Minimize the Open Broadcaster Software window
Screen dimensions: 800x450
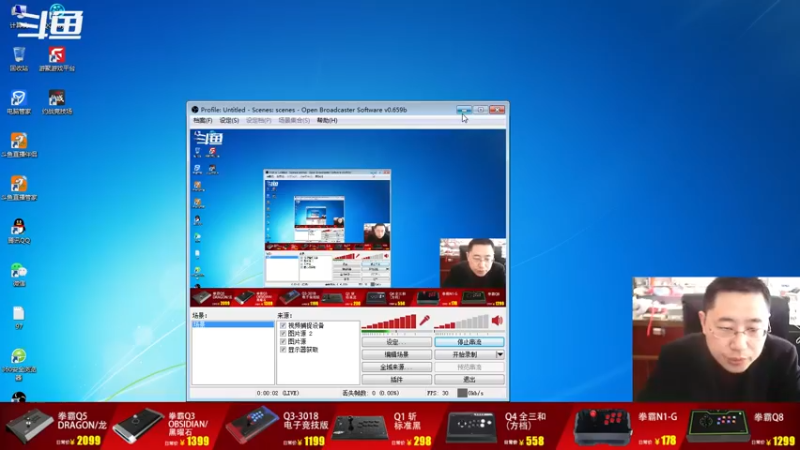pyautogui.click(x=464, y=110)
